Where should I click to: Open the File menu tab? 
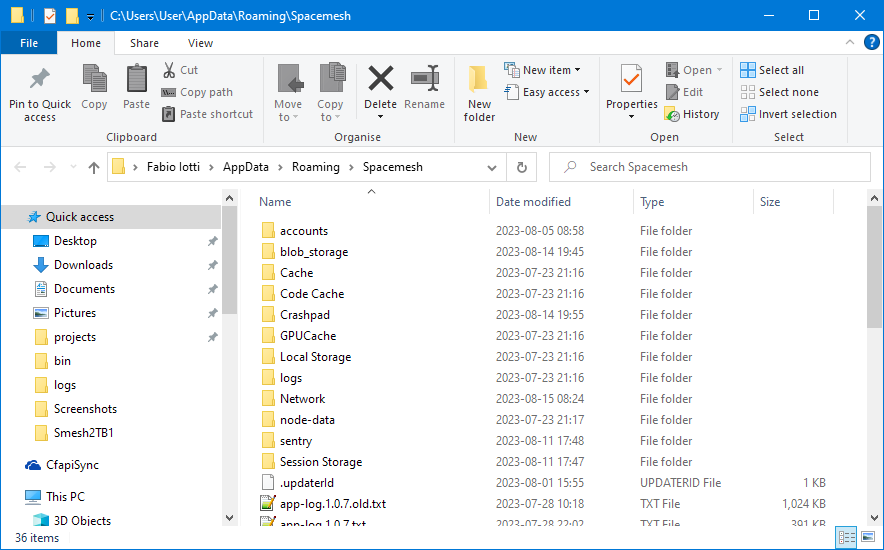point(29,43)
